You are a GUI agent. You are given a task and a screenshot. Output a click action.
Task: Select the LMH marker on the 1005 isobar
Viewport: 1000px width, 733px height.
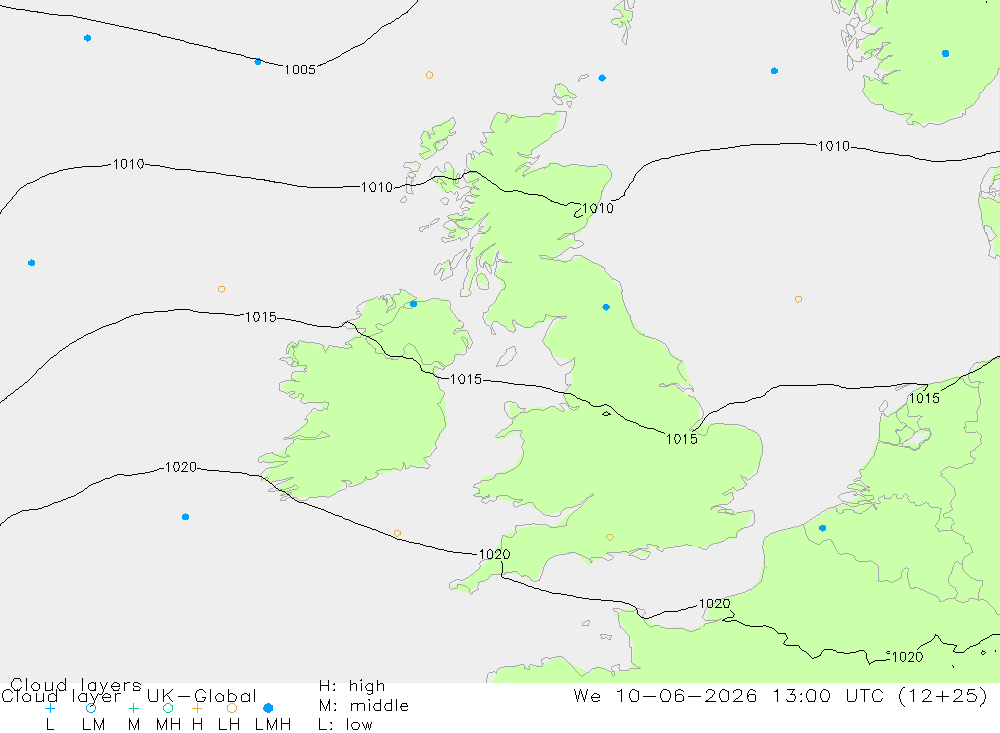click(x=258, y=62)
